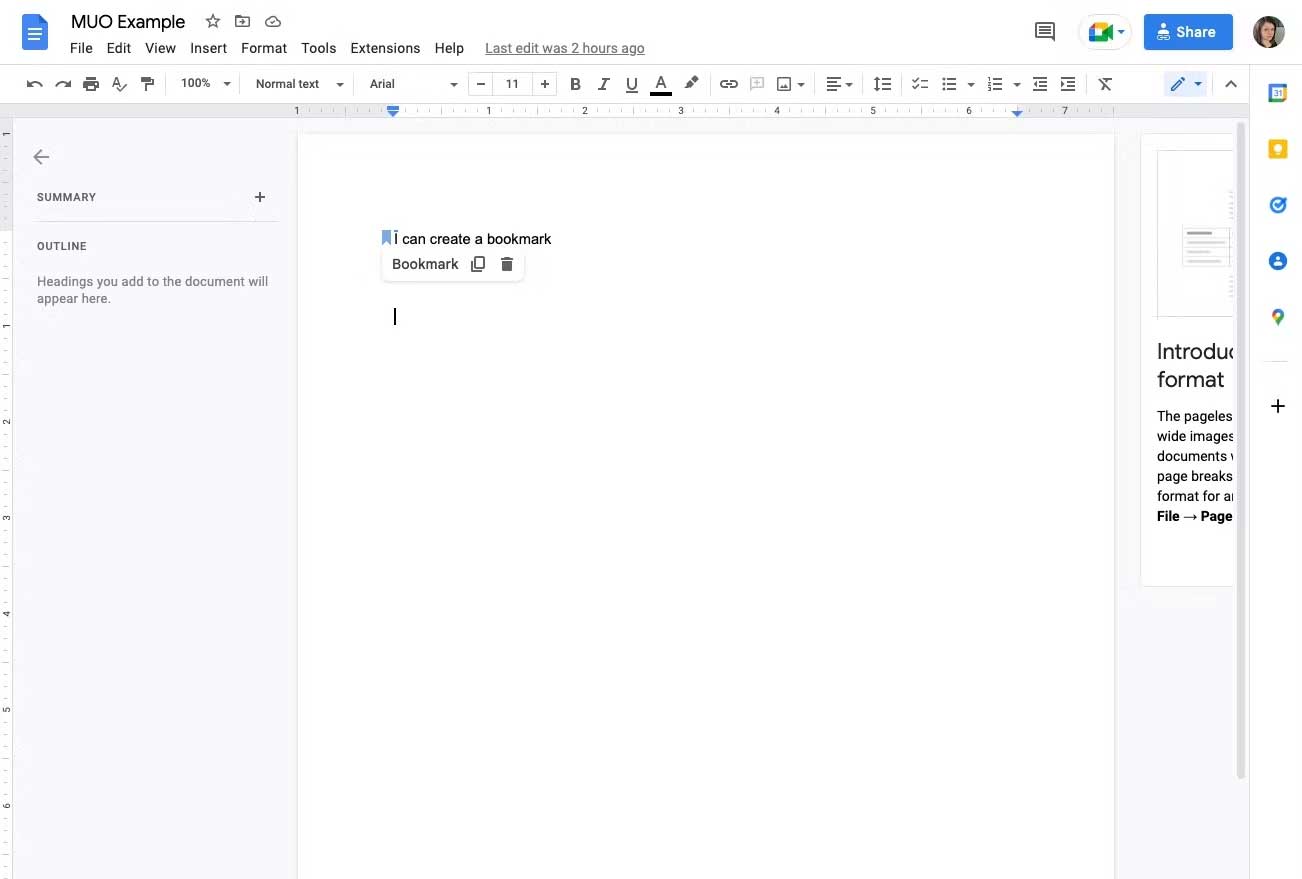Clear formatting icon in toolbar
Viewport: 1302px width, 879px height.
(x=1105, y=84)
